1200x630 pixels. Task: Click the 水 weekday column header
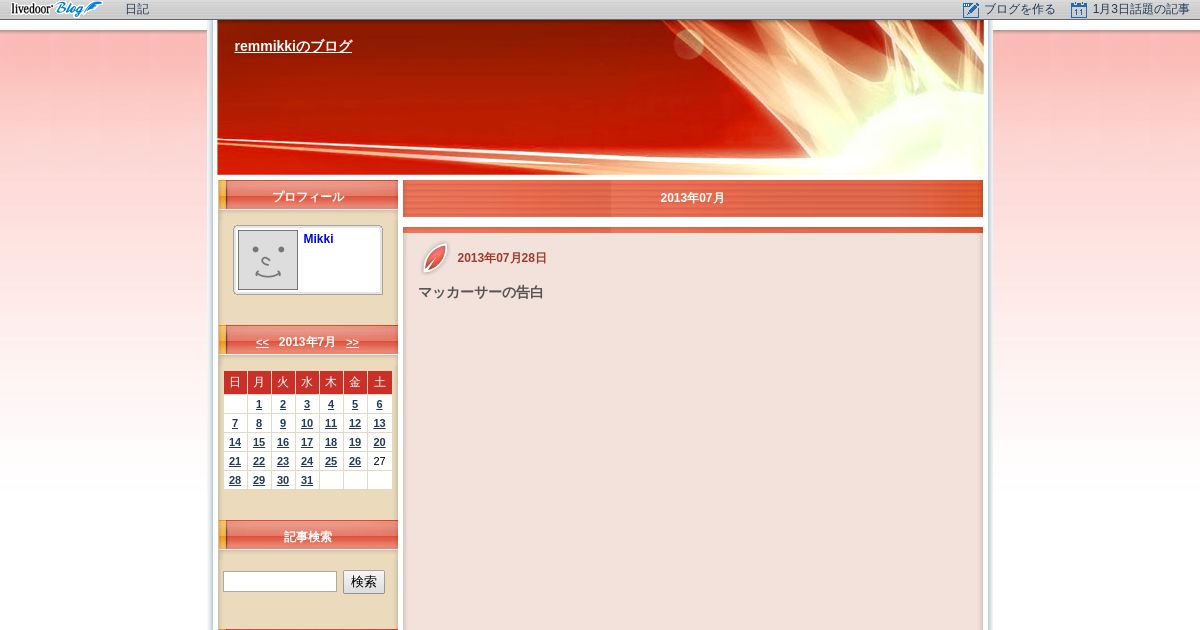(307, 382)
